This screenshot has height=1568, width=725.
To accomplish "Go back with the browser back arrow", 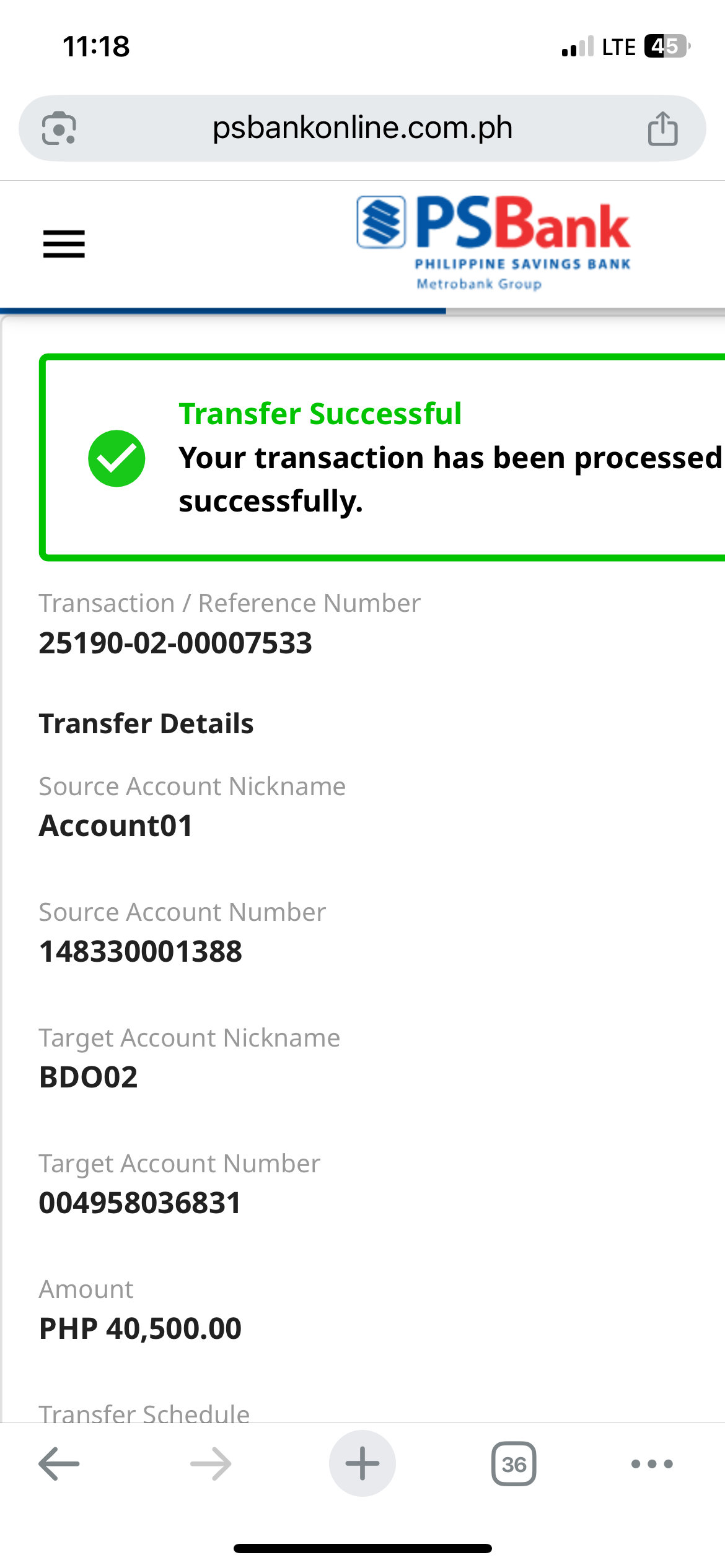I will 59,1464.
